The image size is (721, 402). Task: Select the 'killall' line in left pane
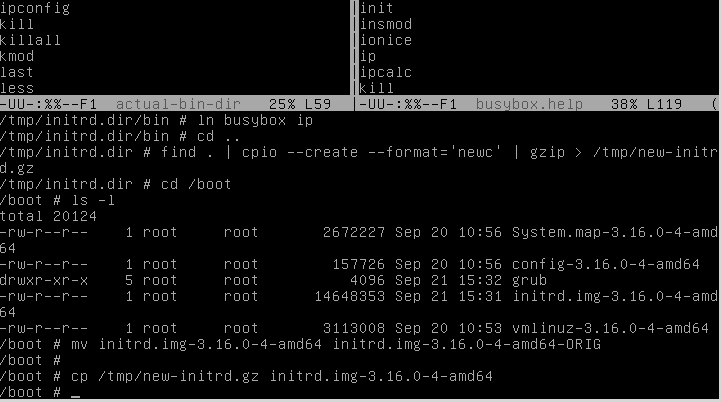(30, 40)
